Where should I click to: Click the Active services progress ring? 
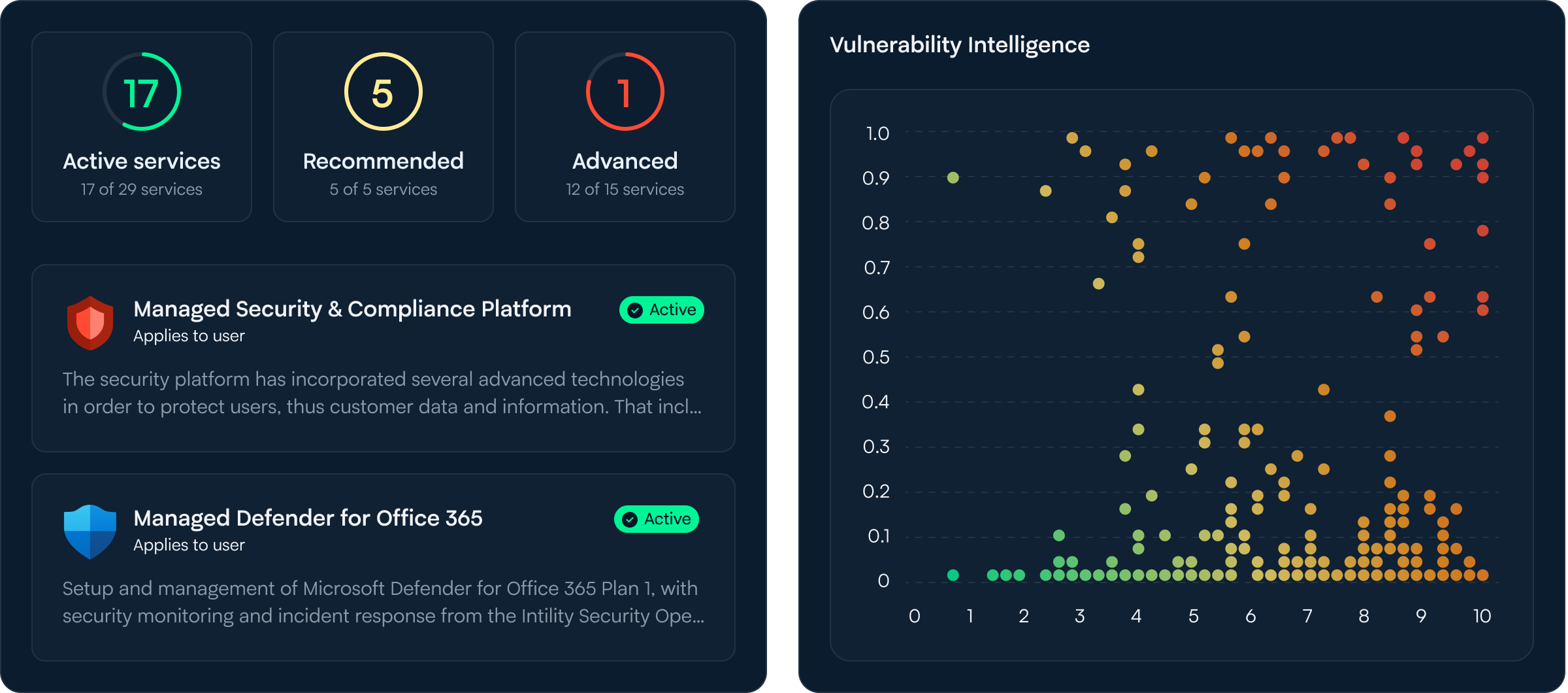pos(141,92)
